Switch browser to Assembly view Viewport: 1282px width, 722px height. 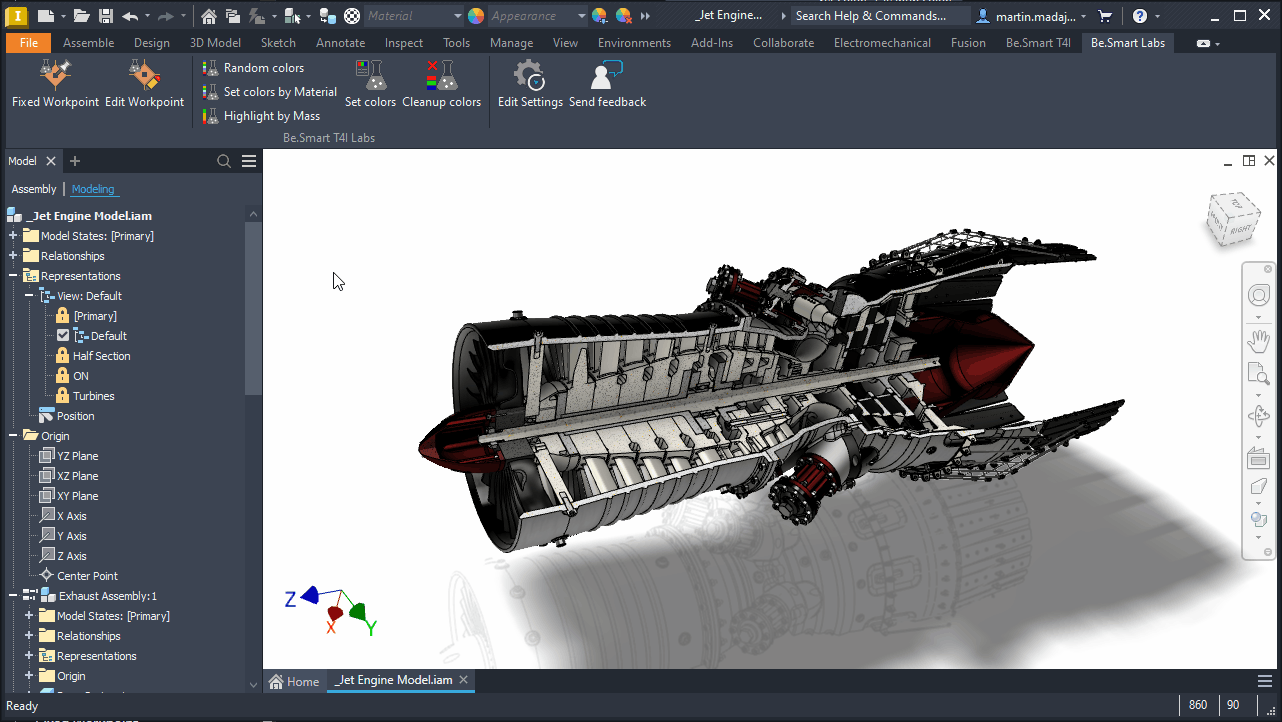coord(34,189)
